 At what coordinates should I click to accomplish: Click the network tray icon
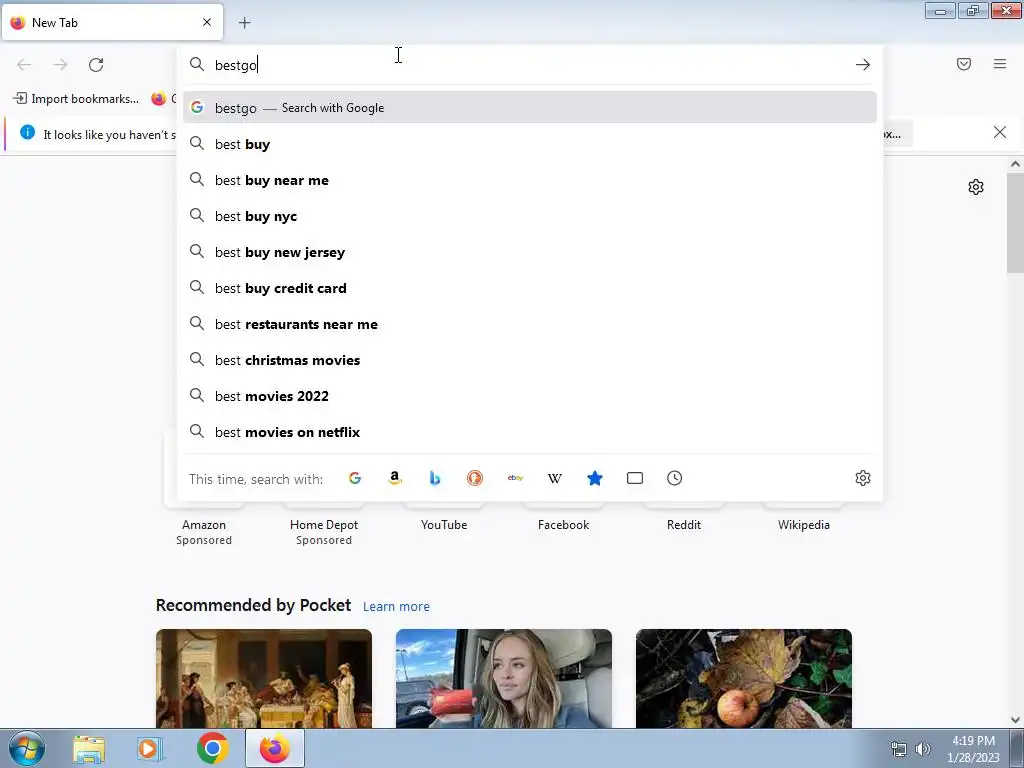(899, 749)
